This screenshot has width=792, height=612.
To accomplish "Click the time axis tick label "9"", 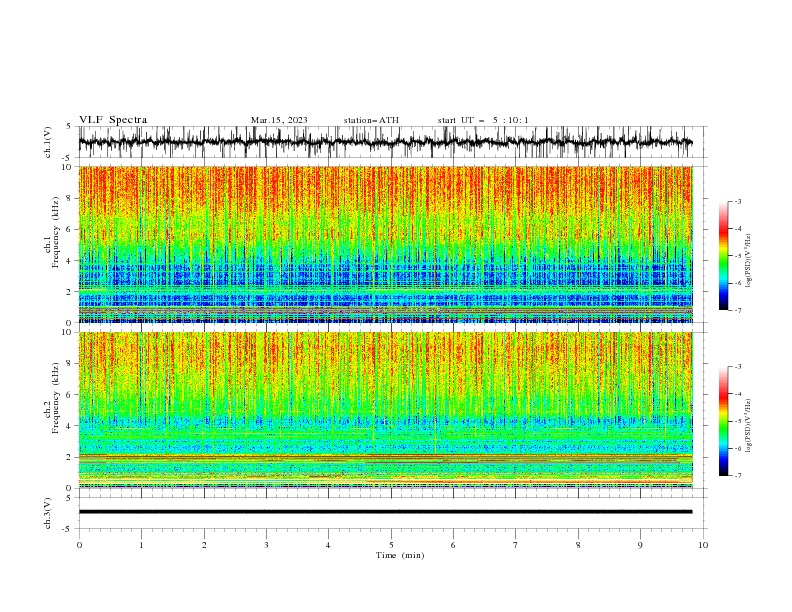I will tap(640, 545).
